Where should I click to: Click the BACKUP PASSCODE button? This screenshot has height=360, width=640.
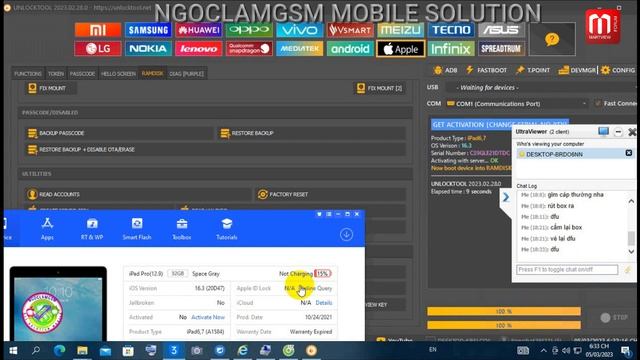(x=119, y=133)
